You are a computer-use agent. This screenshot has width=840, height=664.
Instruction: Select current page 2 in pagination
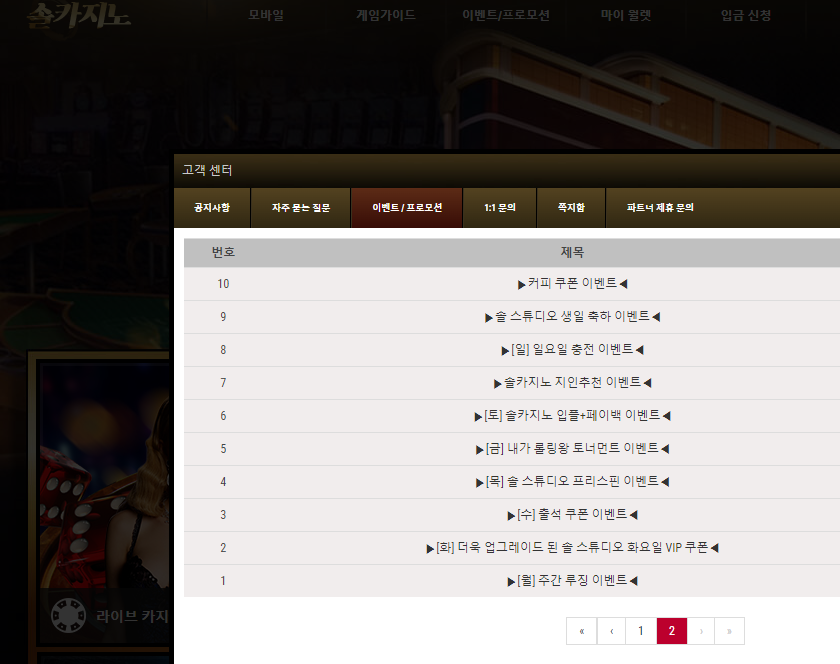coord(672,631)
